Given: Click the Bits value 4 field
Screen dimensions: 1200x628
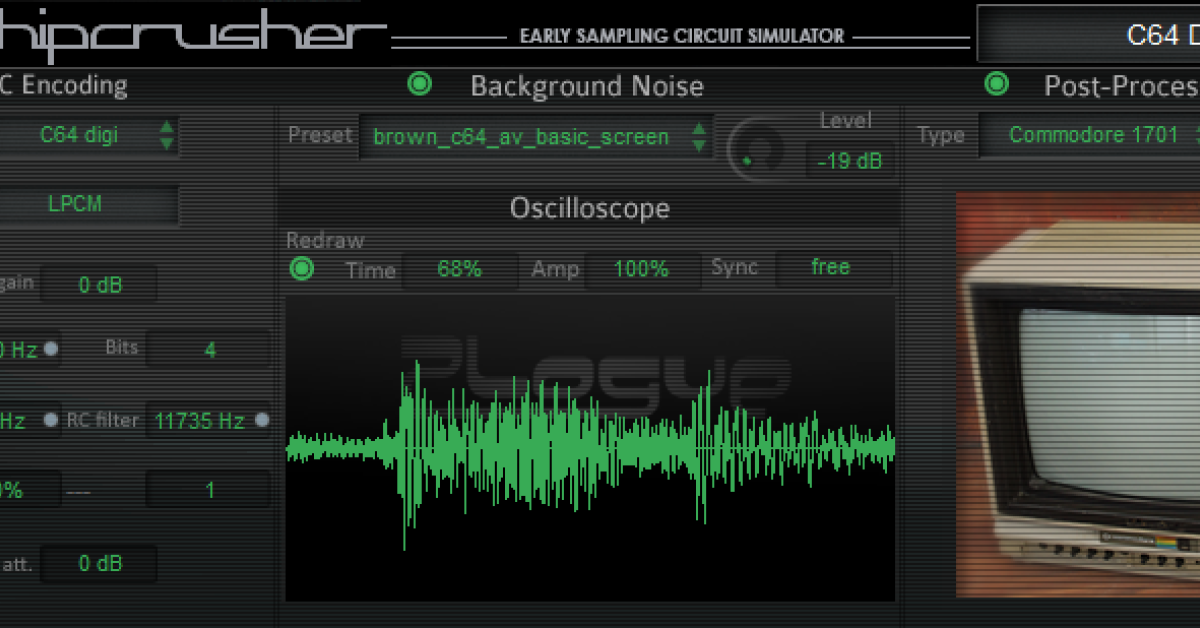Looking at the screenshot, I should pyautogui.click(x=209, y=350).
